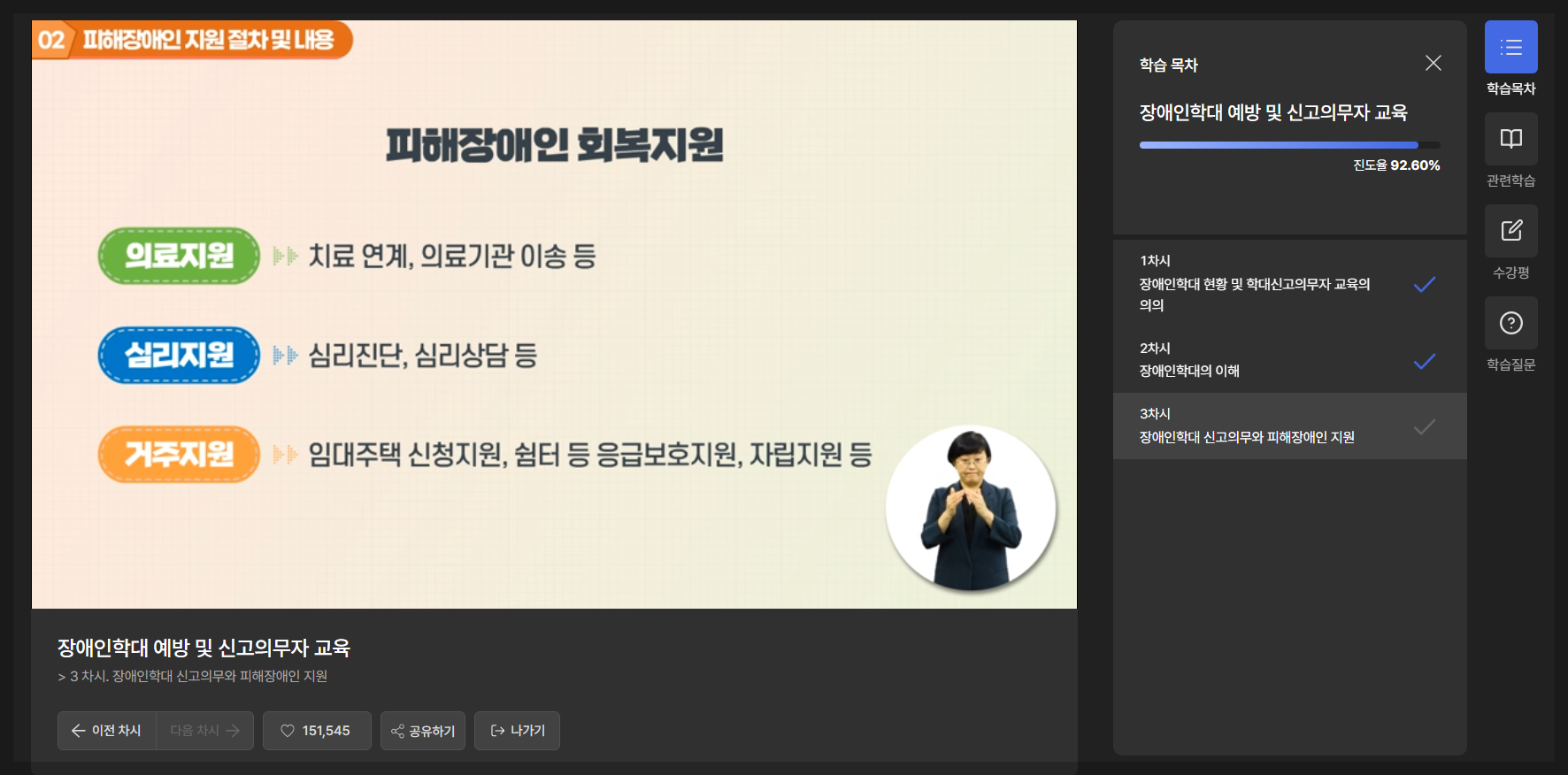Close the 학습 목차 panel

point(1433,63)
